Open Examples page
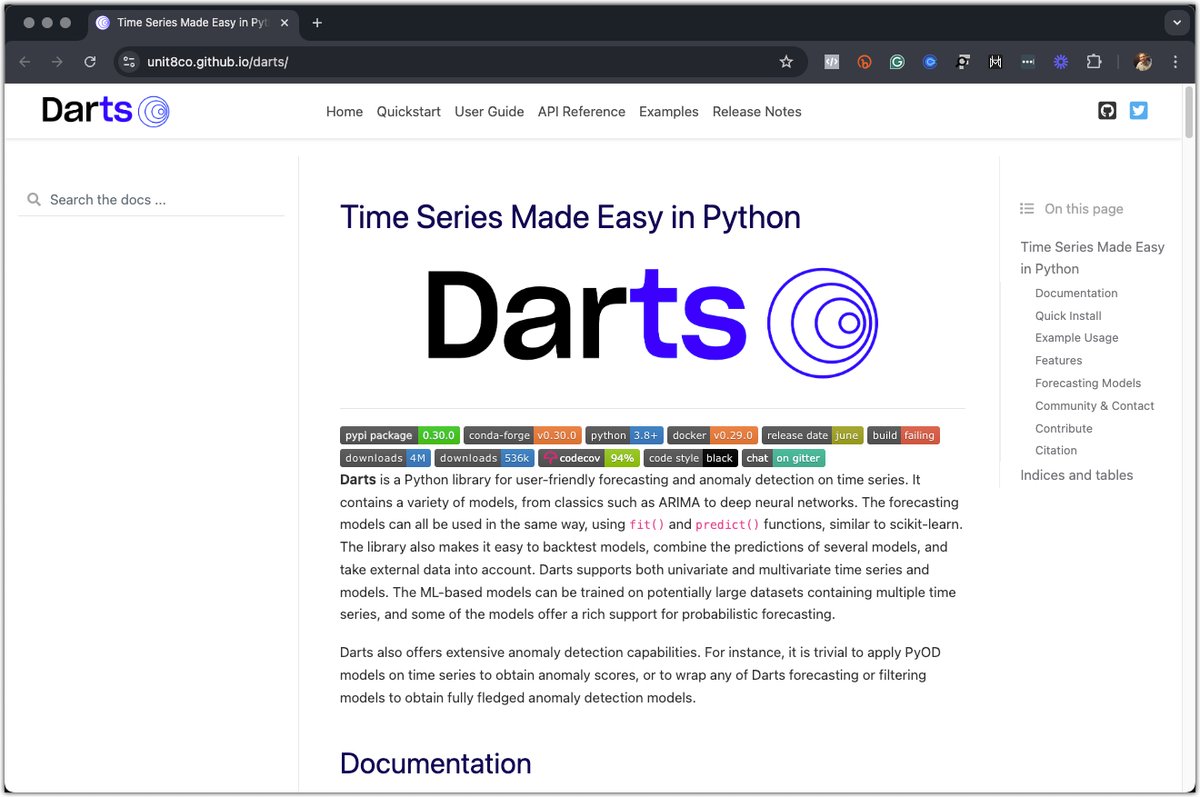Image resolution: width=1200 pixels, height=797 pixels. point(669,112)
